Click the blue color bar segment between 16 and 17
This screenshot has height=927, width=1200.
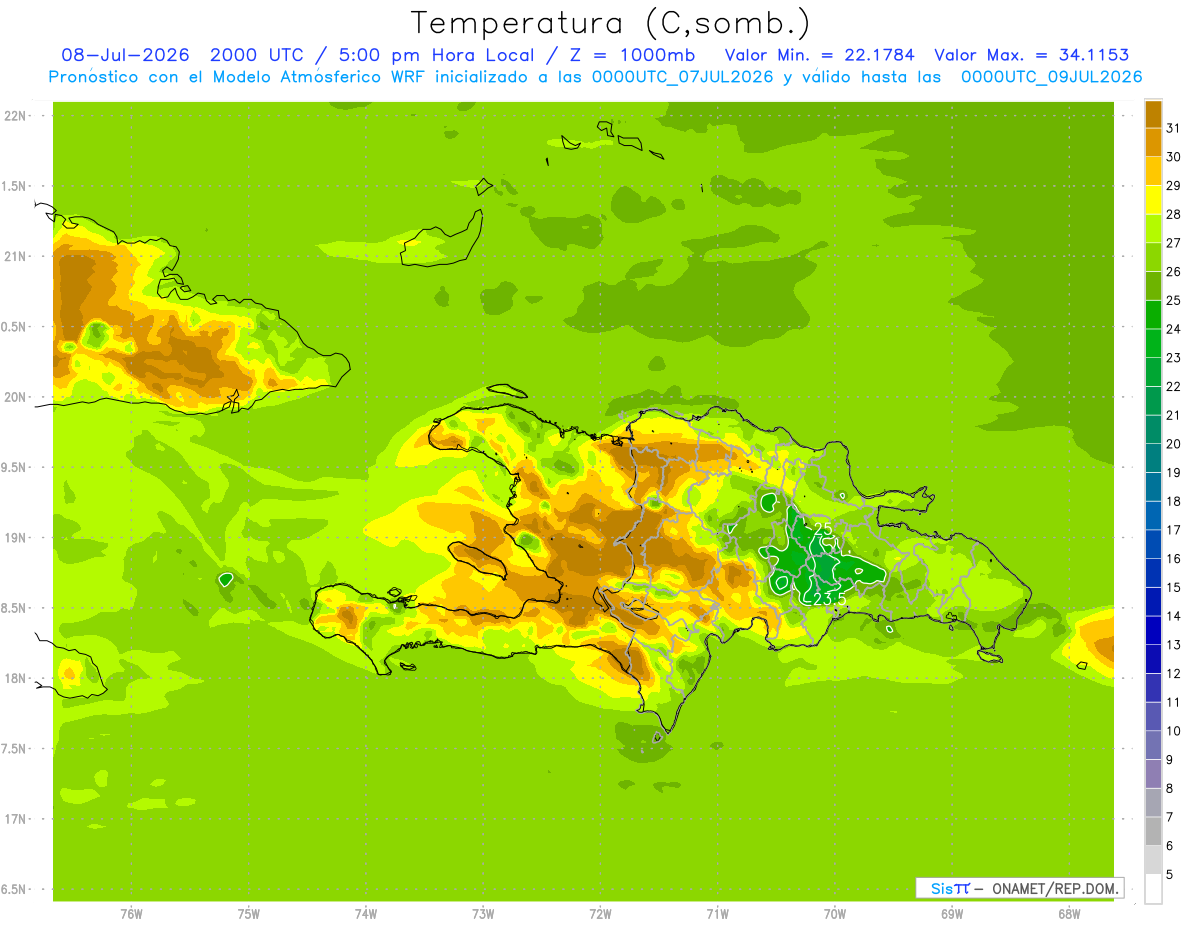pos(1153,544)
